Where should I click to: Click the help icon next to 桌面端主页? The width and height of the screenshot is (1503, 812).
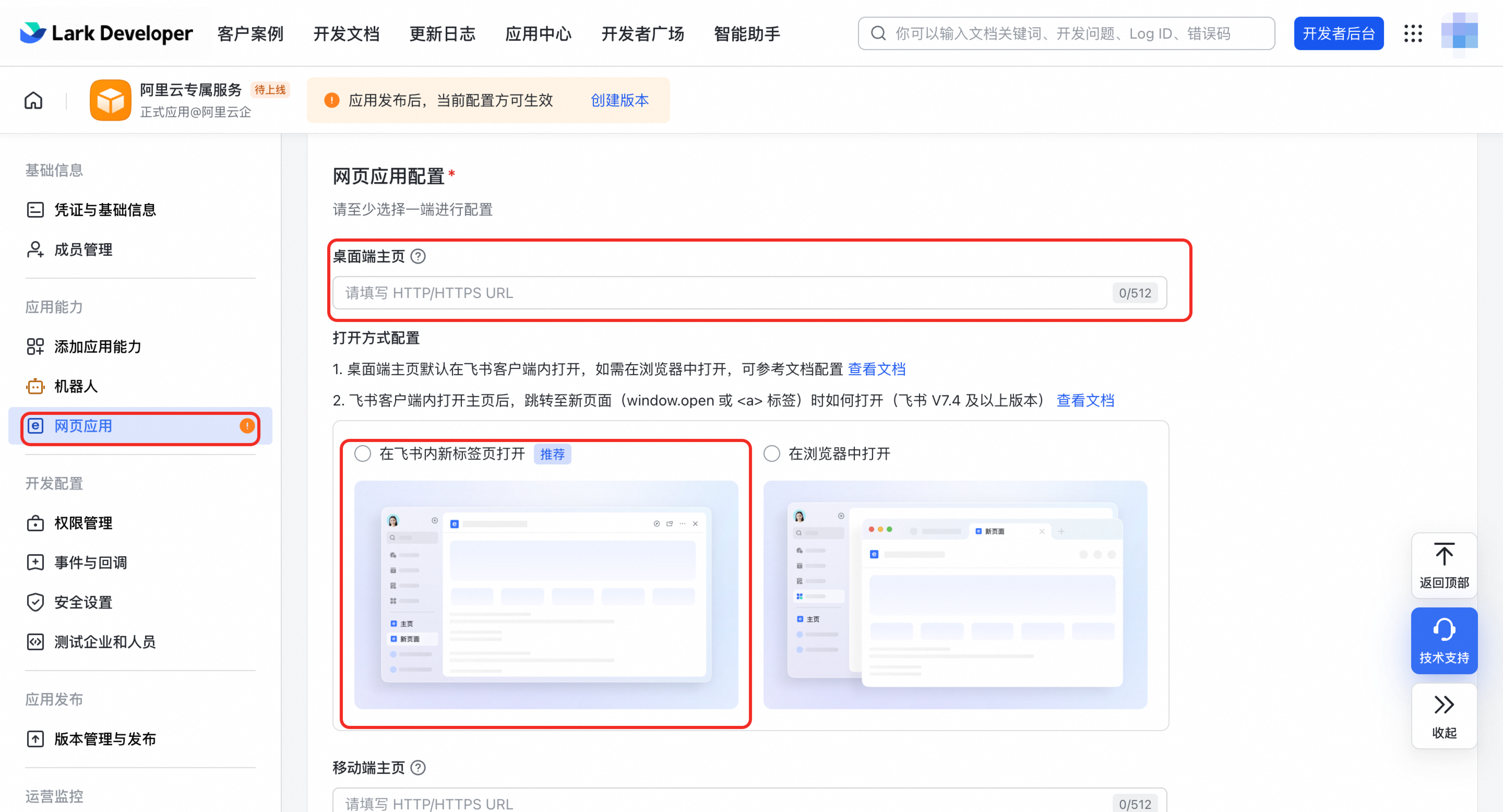[418, 256]
